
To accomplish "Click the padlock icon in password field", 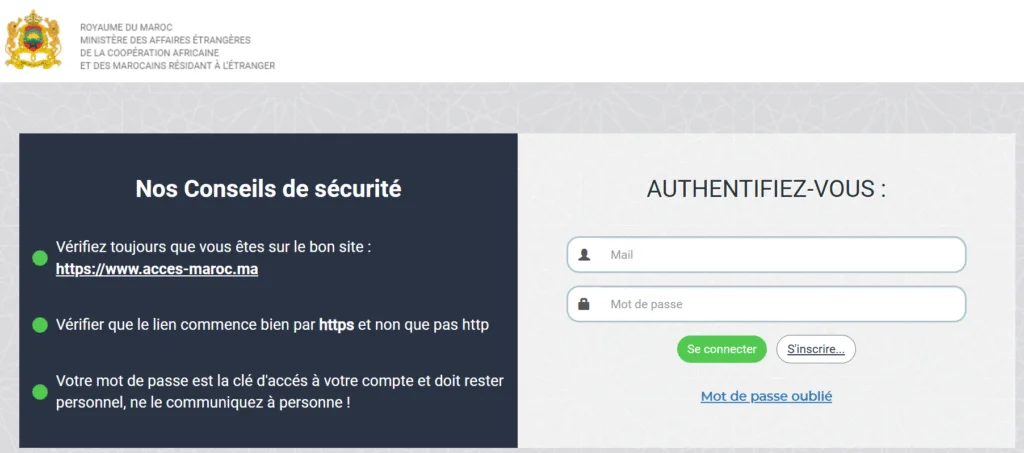I will (585, 304).
